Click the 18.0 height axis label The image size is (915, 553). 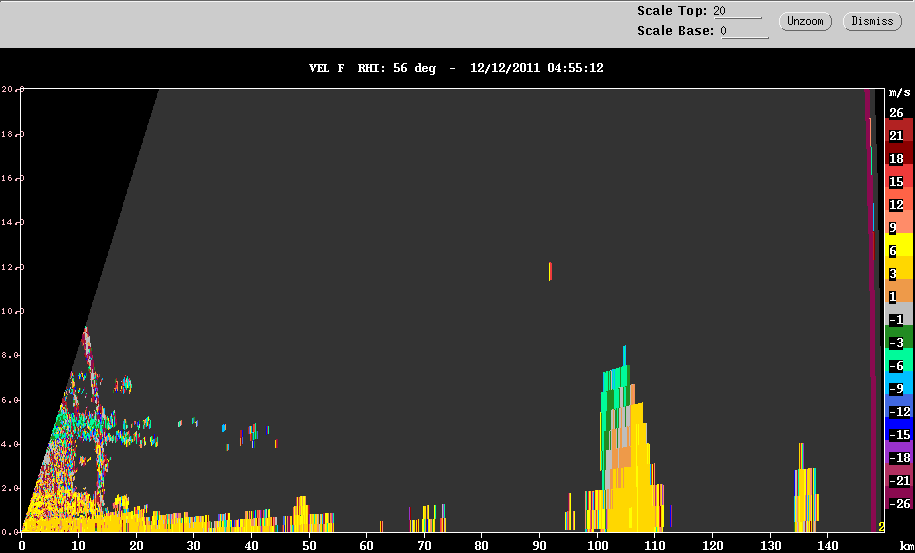(x=11, y=134)
